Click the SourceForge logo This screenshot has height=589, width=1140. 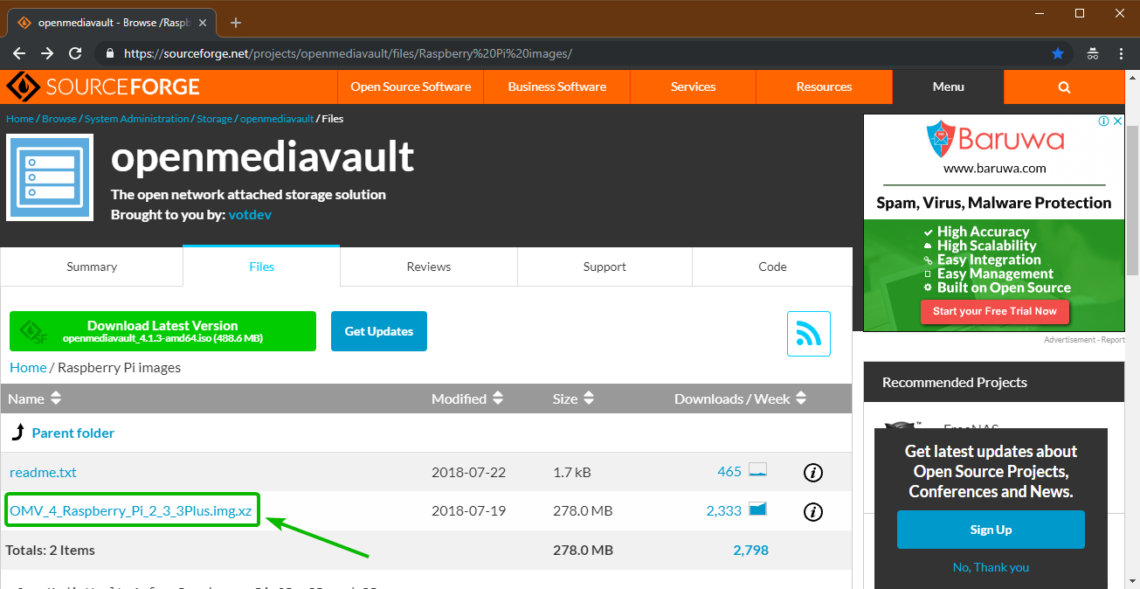point(103,87)
